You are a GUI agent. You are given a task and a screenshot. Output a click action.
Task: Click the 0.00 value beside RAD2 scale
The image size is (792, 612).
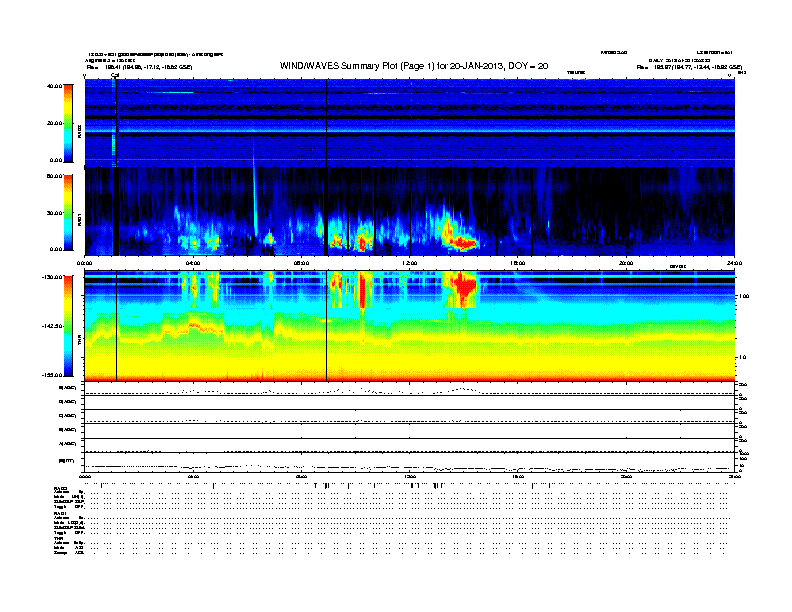pos(56,160)
